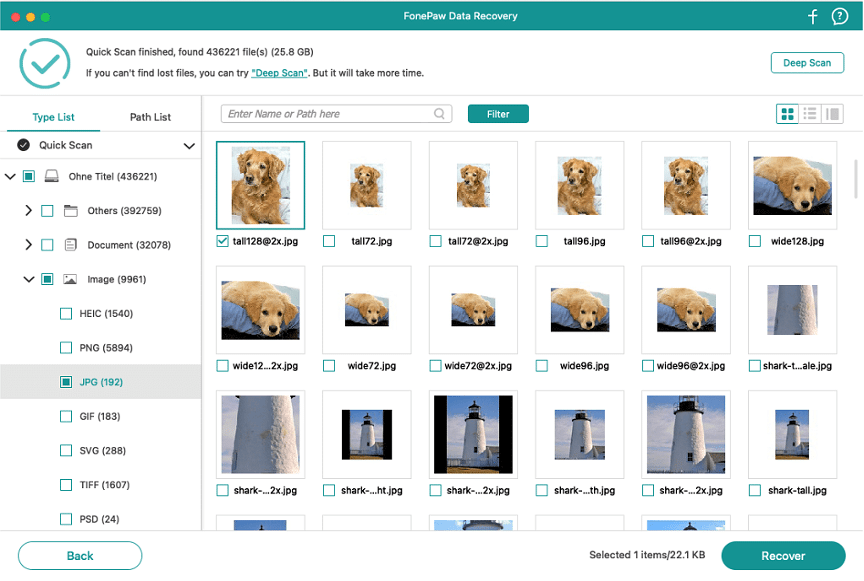Uncheck the tall128@2x.jpg file checkbox
864x581 pixels.
pos(222,241)
